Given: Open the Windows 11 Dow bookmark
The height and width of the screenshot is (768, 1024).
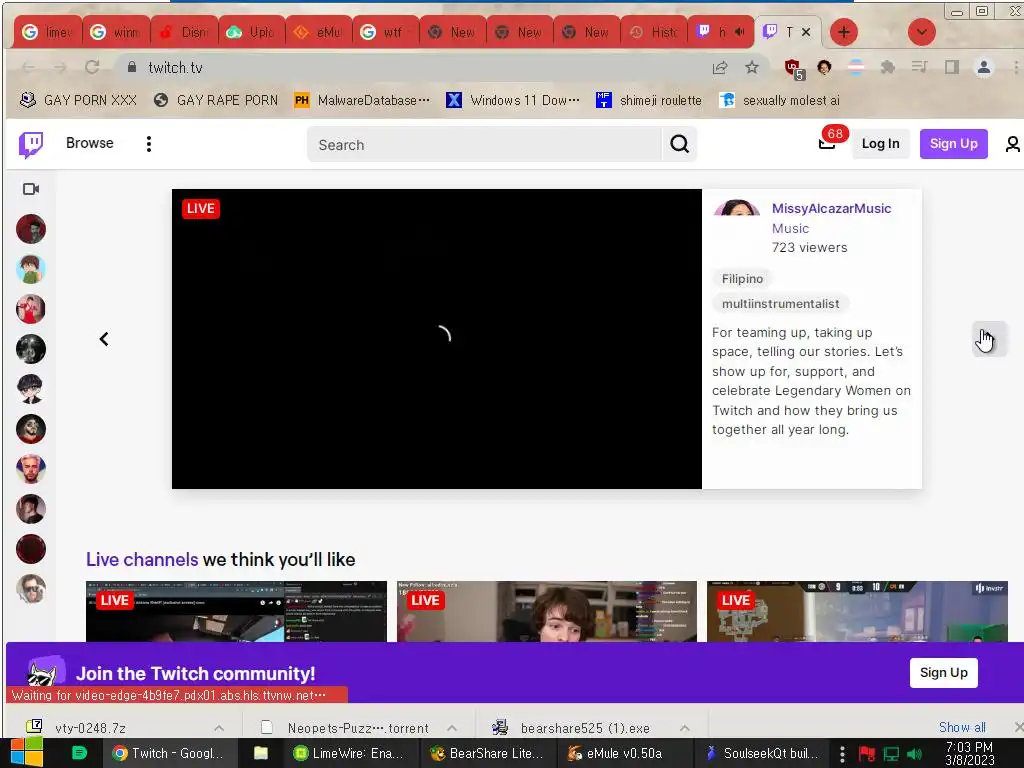Looking at the screenshot, I should (x=513, y=100).
